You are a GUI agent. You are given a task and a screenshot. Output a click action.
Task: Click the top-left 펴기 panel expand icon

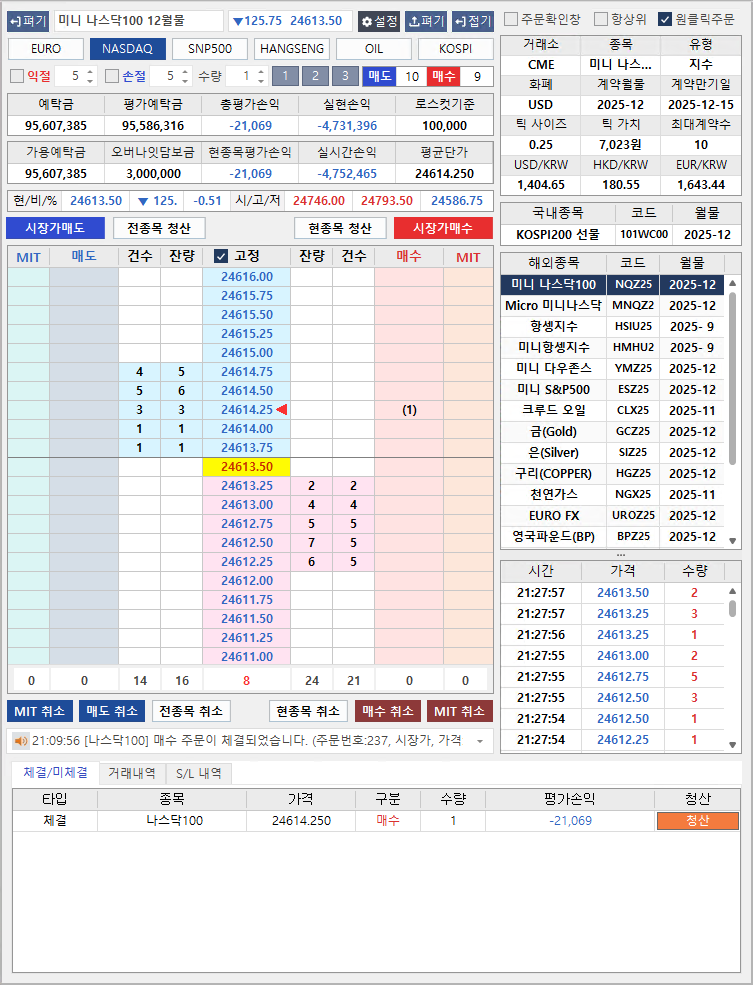coord(28,21)
